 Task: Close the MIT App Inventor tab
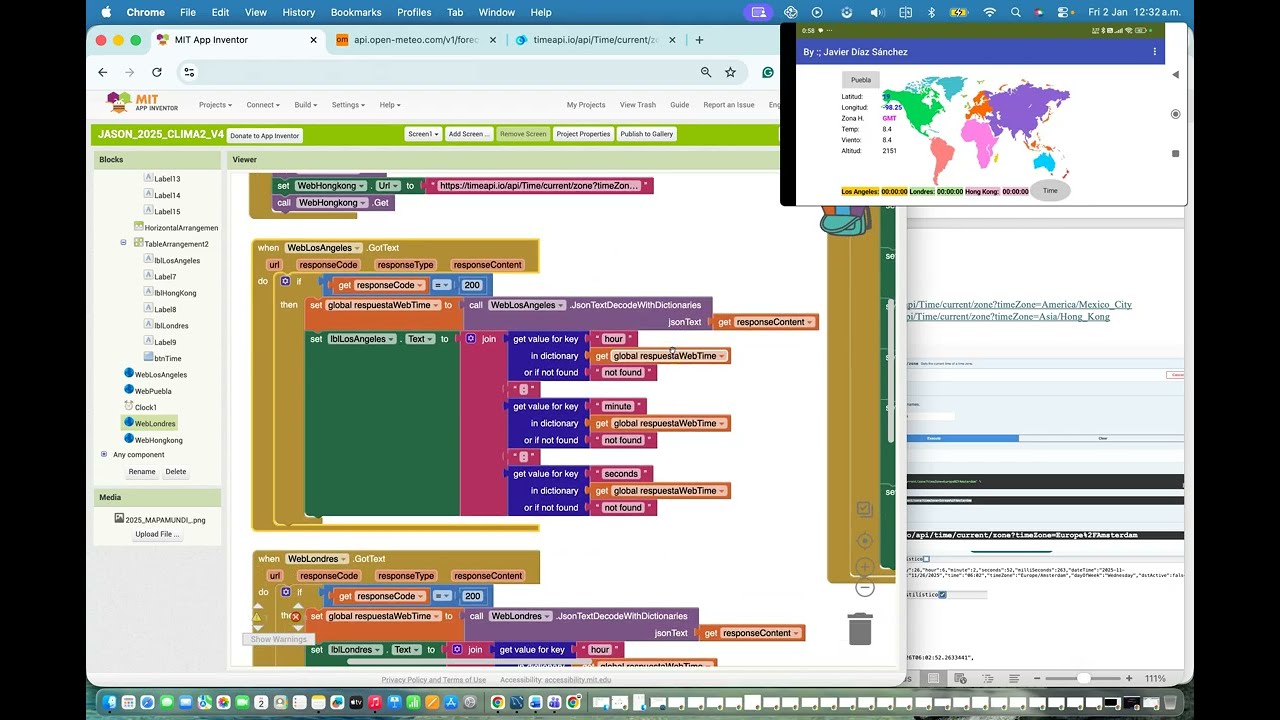coord(313,40)
